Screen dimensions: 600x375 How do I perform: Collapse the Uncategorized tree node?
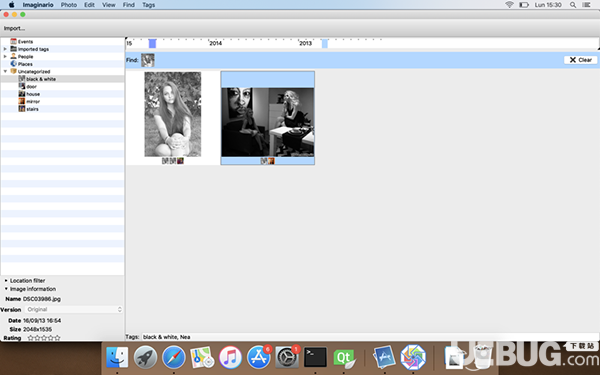tap(5, 72)
